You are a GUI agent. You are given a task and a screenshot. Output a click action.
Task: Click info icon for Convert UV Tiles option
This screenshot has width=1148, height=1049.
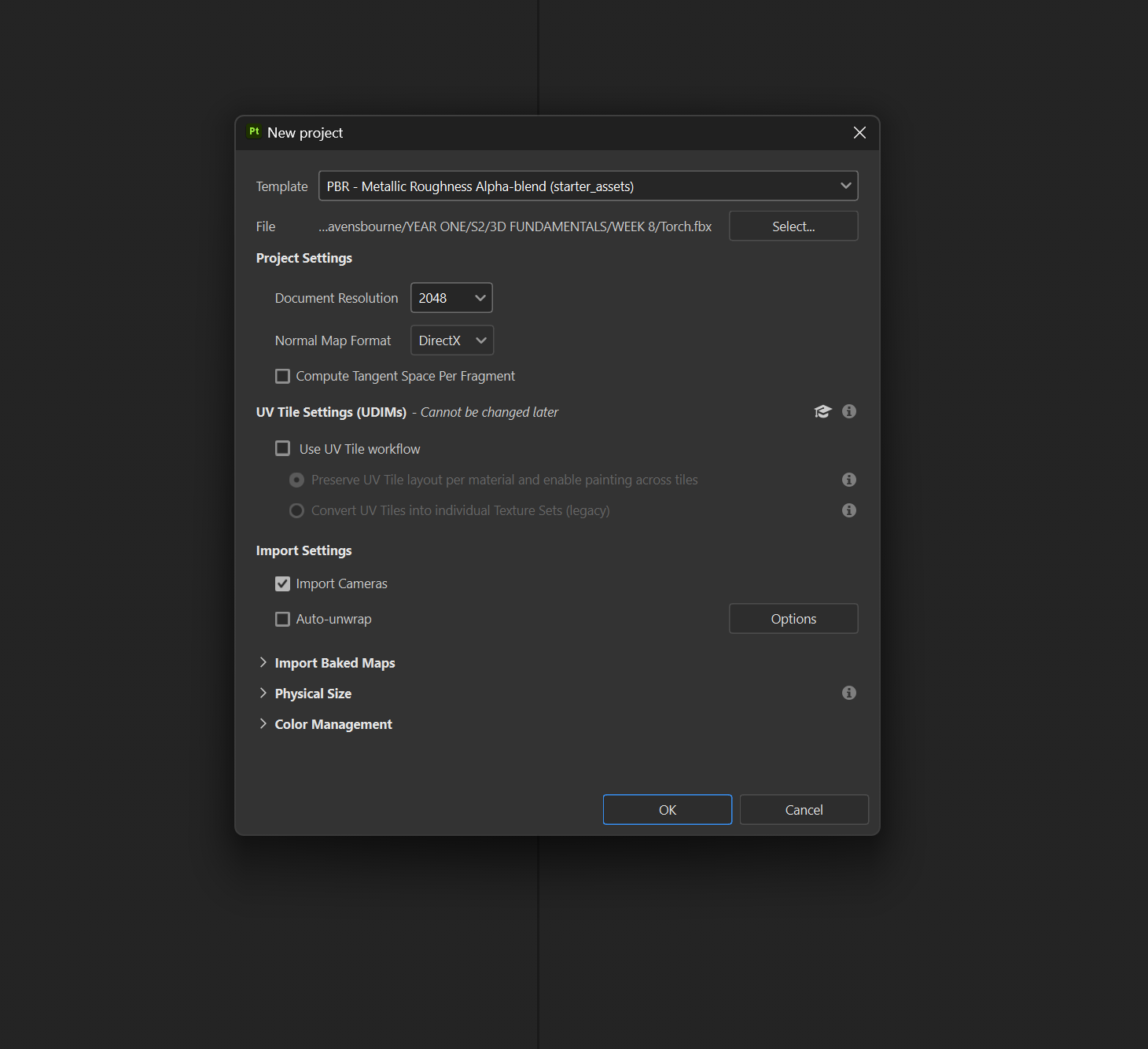(849, 510)
